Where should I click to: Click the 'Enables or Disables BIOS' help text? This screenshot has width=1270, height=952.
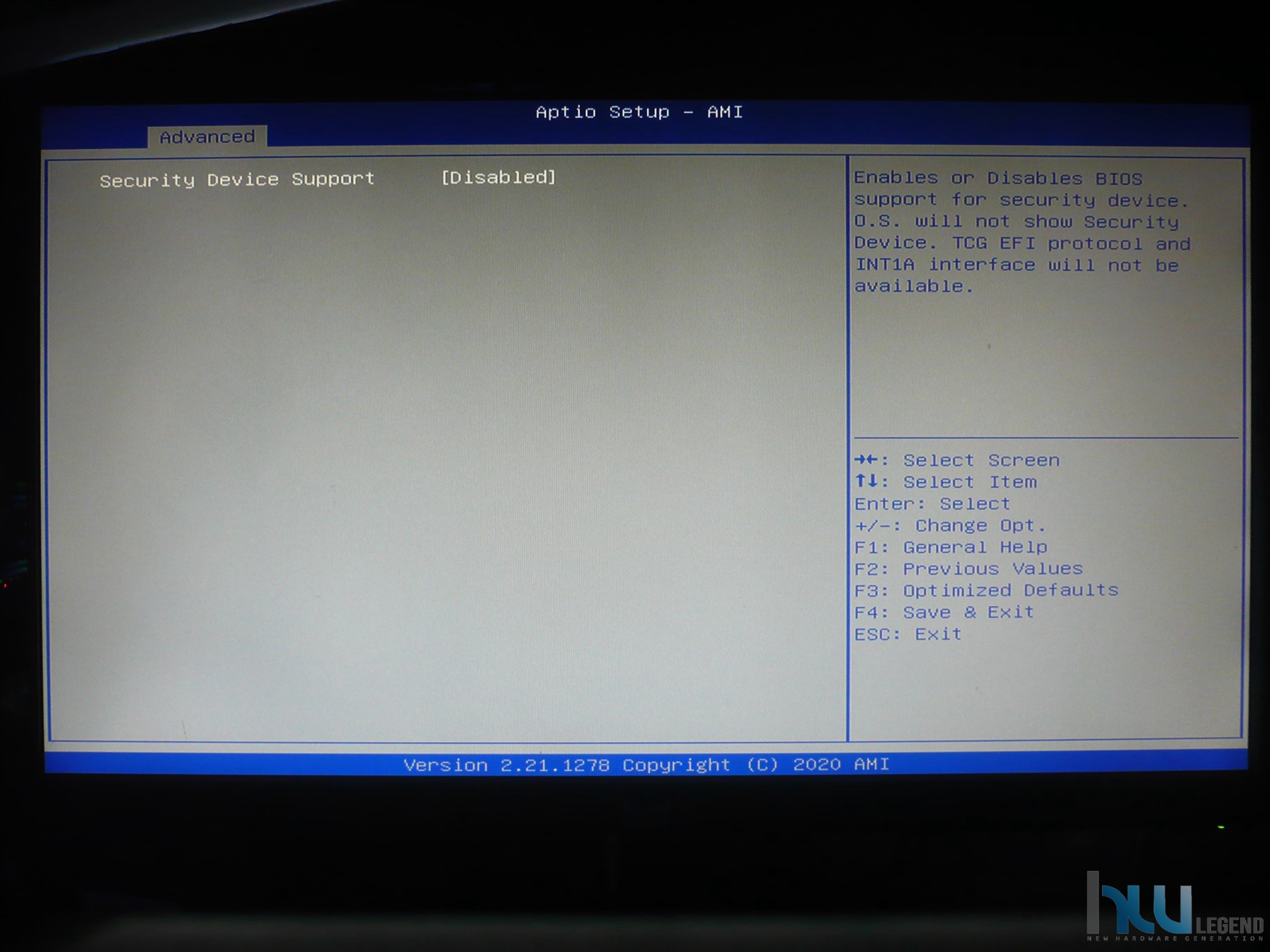(x=998, y=178)
